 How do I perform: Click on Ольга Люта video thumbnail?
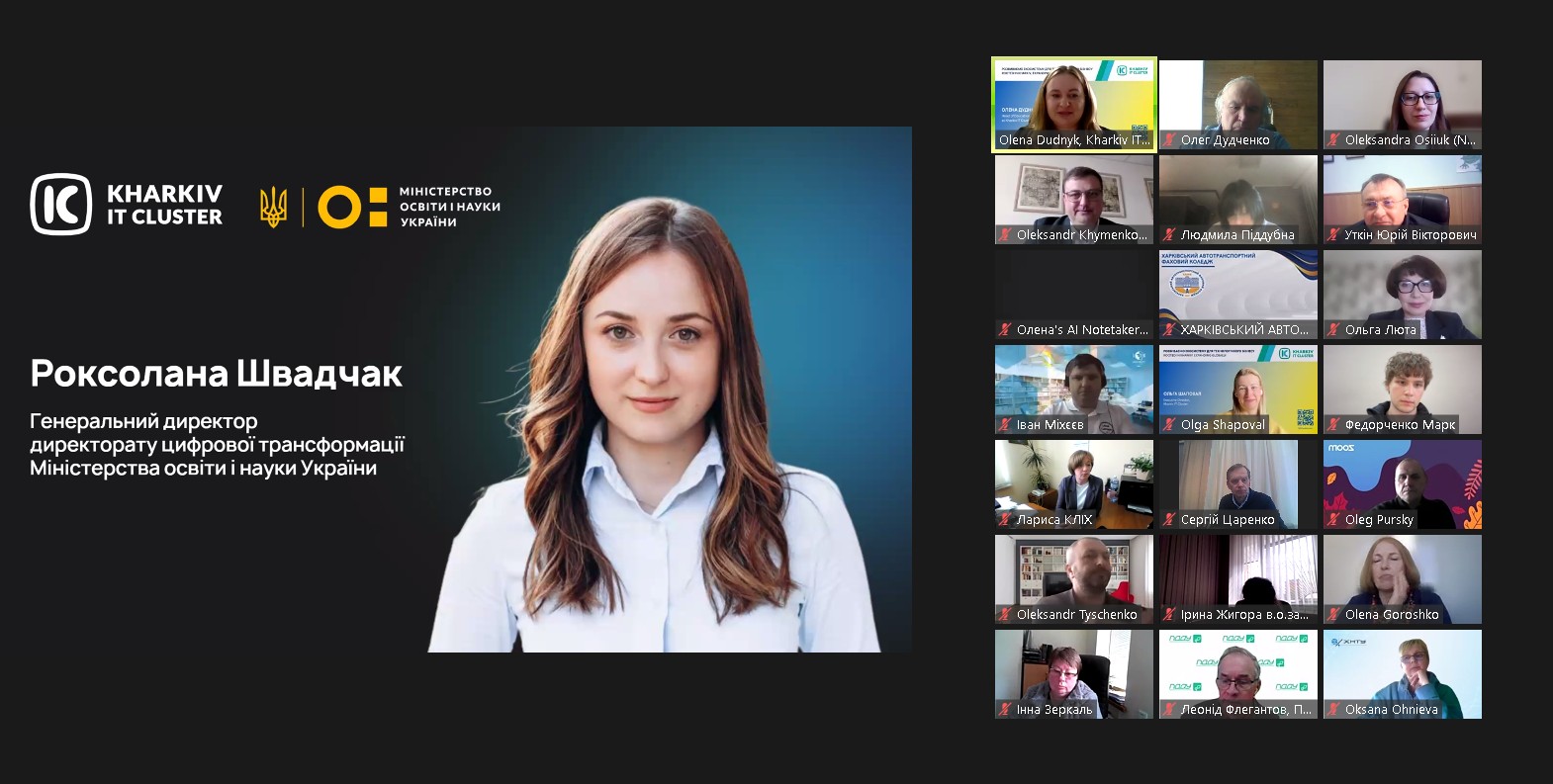[x=1402, y=292]
